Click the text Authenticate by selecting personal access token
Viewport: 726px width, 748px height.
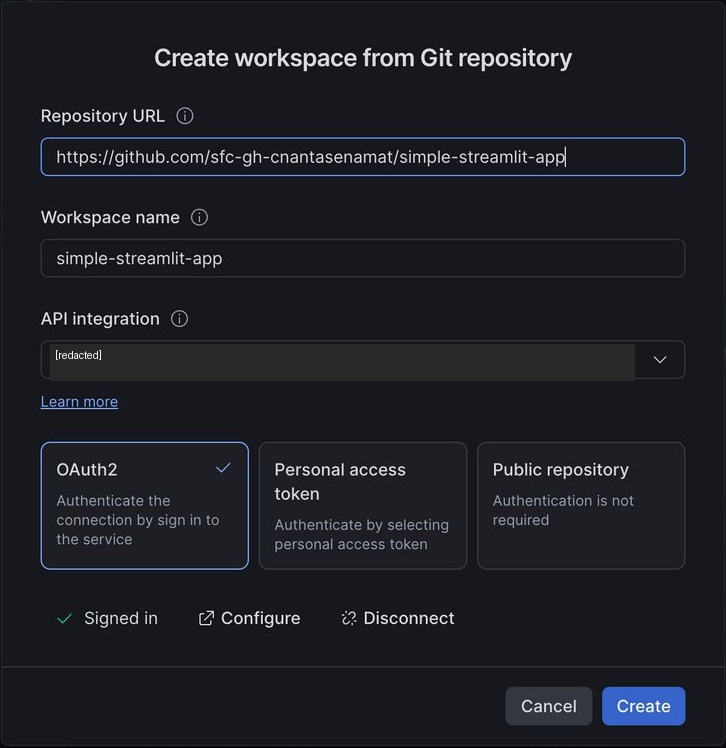(362, 534)
